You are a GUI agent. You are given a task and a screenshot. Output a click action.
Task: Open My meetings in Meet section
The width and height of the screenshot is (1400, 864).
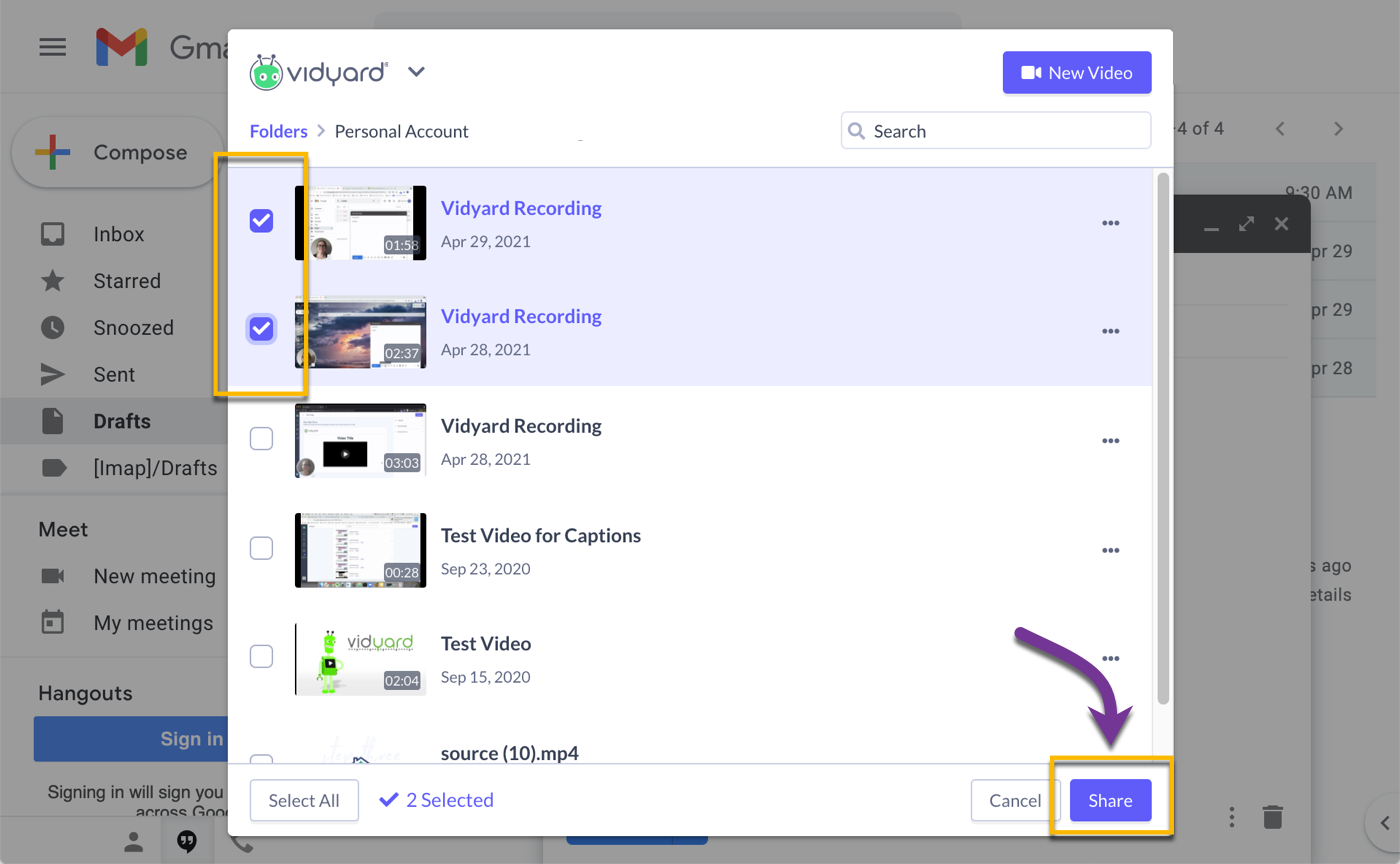point(153,623)
